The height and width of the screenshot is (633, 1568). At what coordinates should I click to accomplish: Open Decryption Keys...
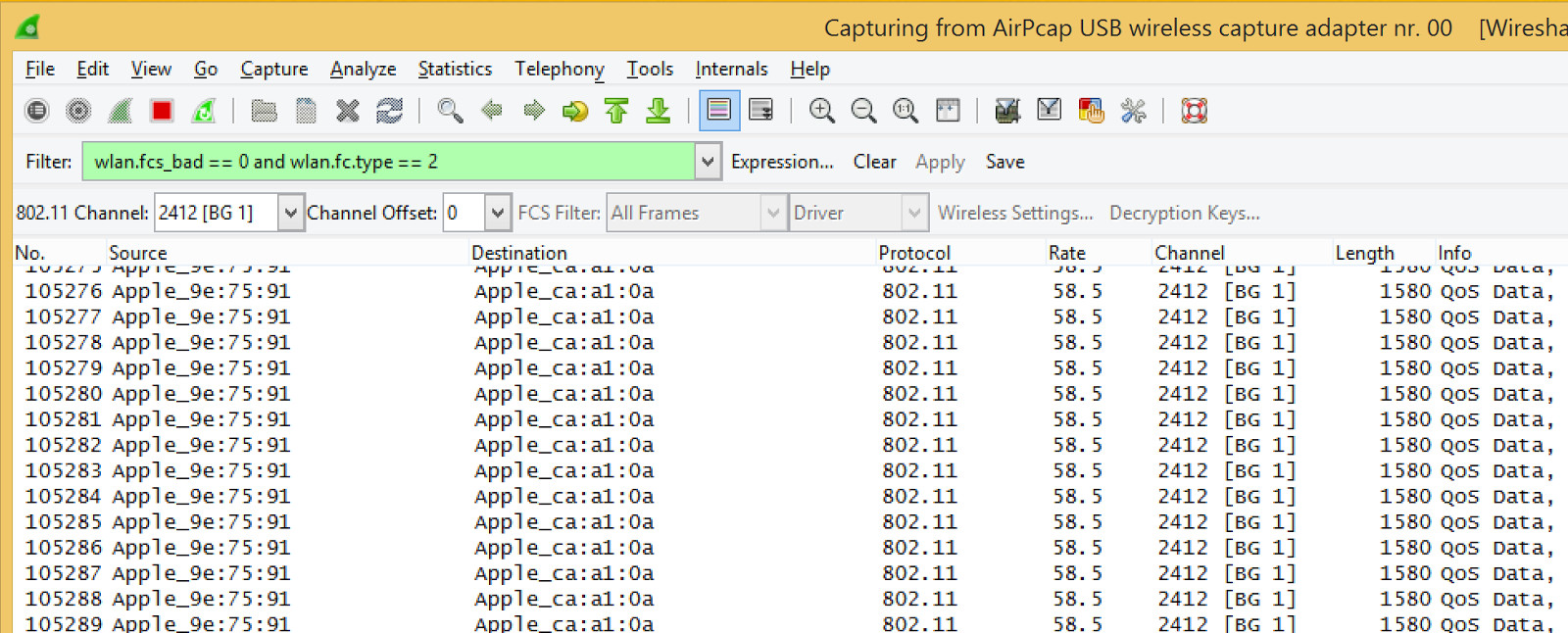pyautogui.click(x=1185, y=213)
